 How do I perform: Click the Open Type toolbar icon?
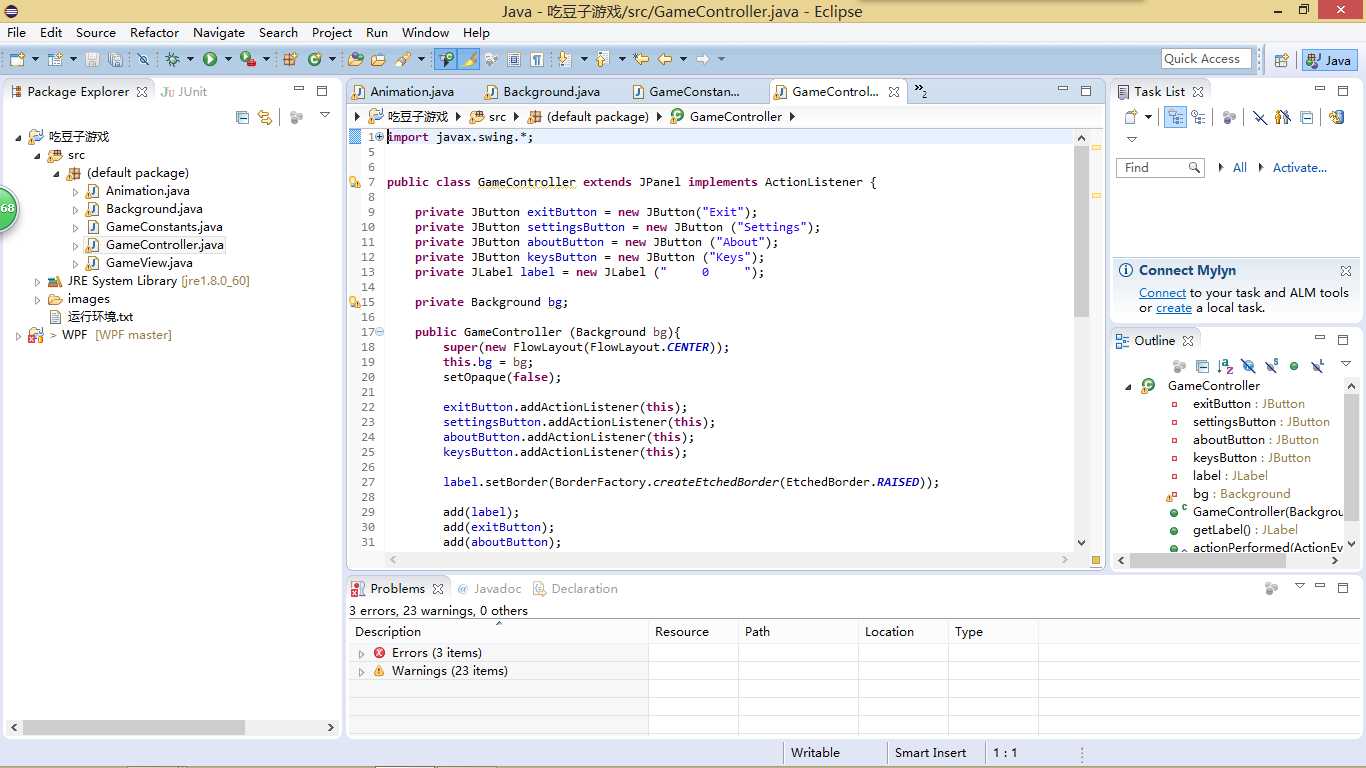click(355, 60)
